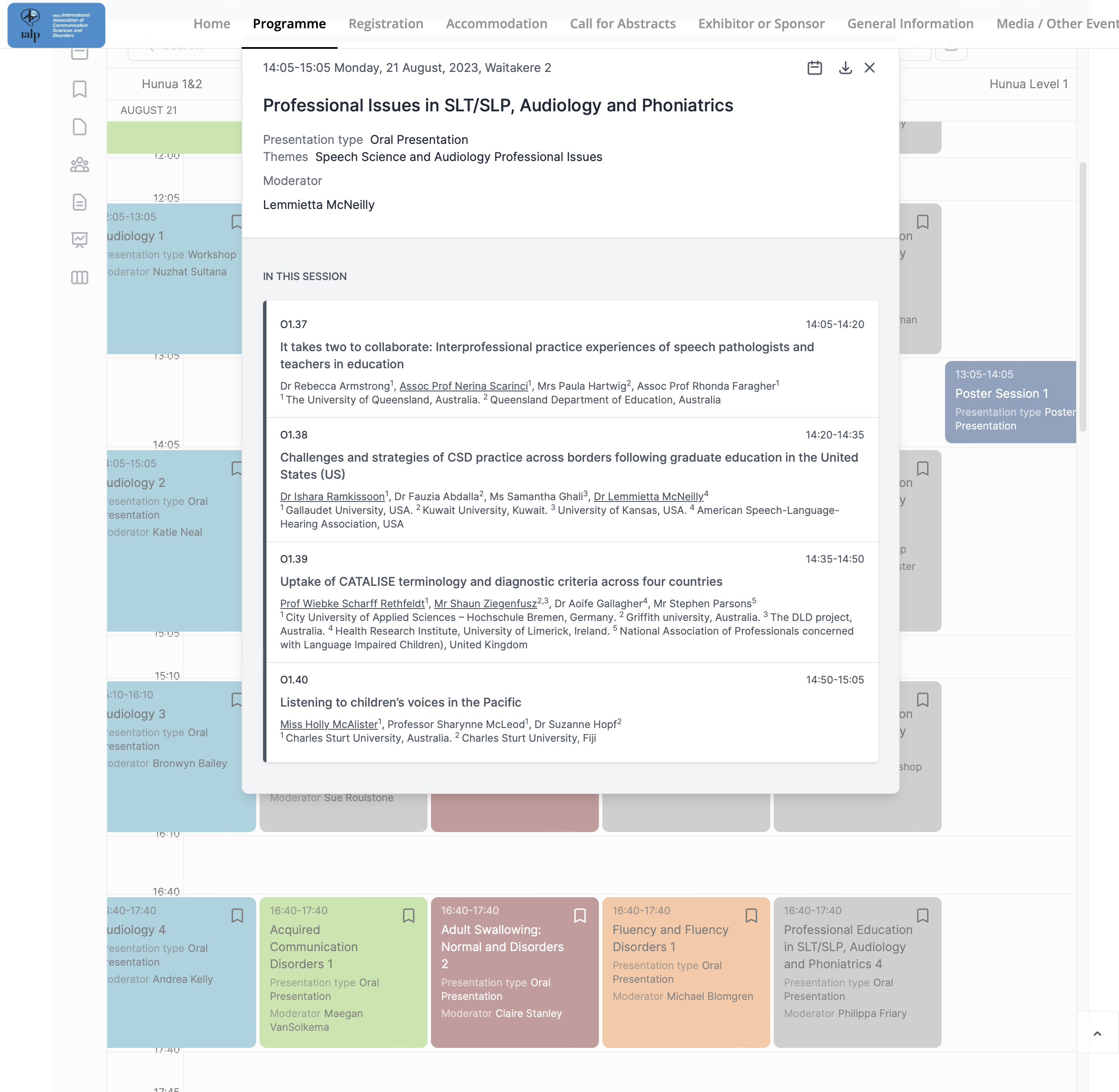This screenshot has height=1092, width=1119.
Task: Open the people group icon in sidebar
Action: click(x=80, y=164)
